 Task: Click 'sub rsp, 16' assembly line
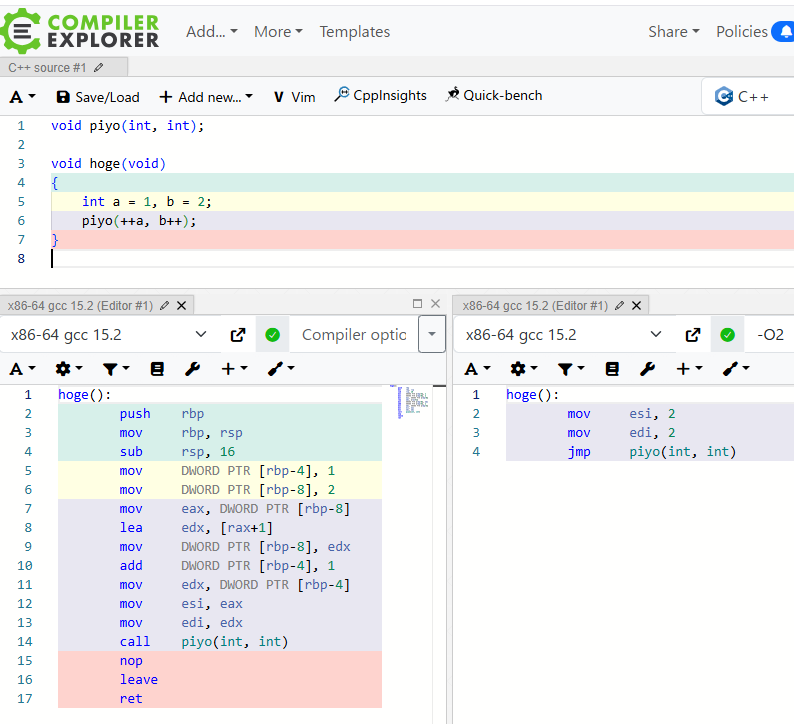[x=177, y=452]
